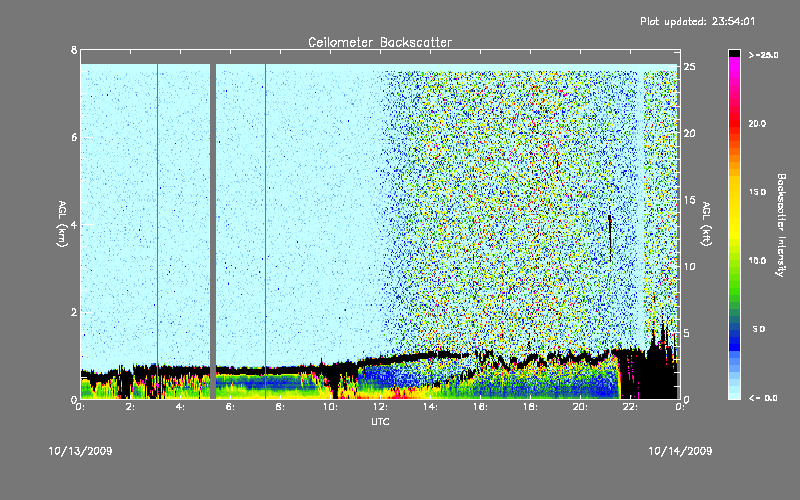800x500 pixels.
Task: Click the 'Ceilometer Backscatter' plot title
Action: (380, 42)
